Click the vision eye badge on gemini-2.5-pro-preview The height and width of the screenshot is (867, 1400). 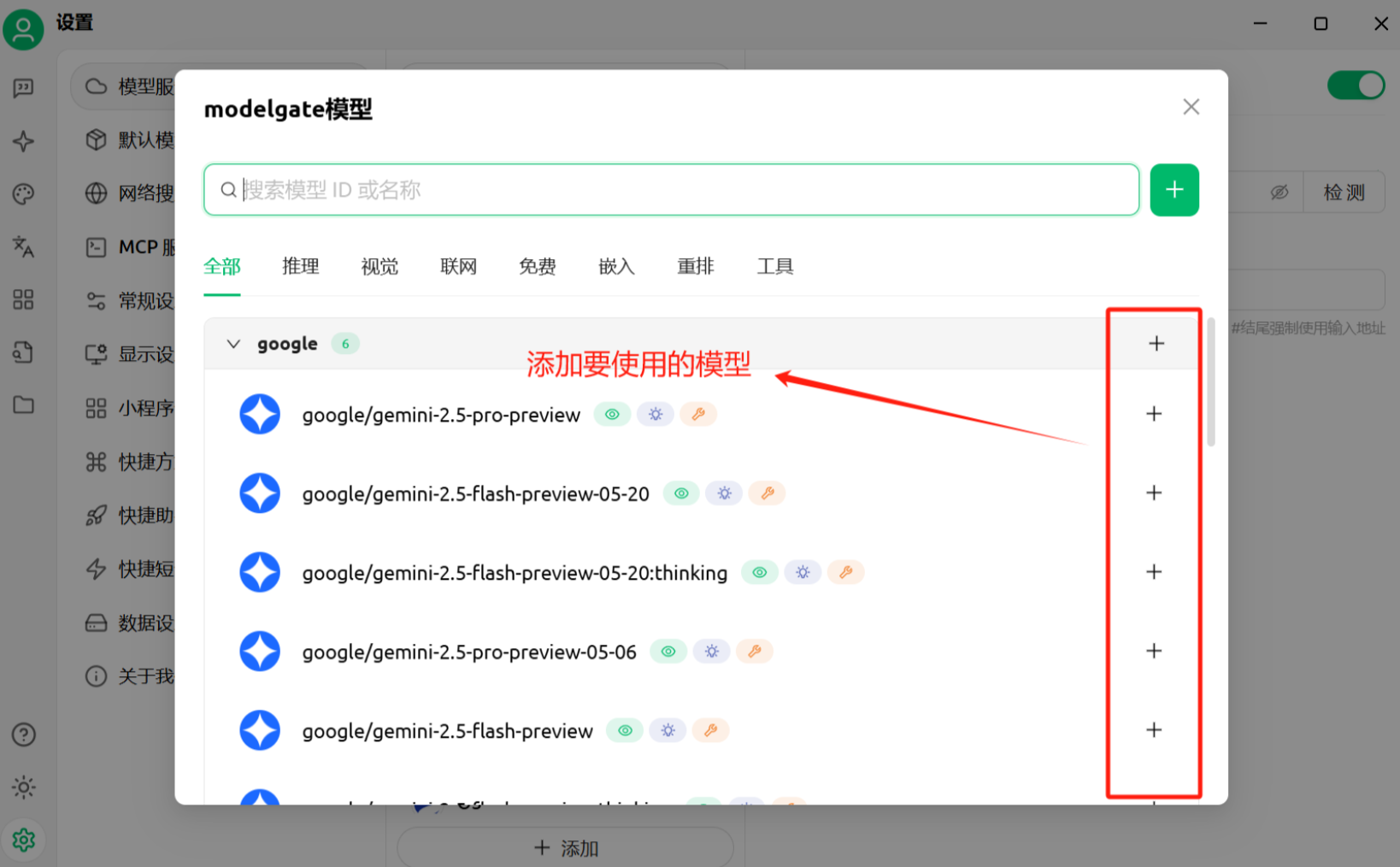pyautogui.click(x=612, y=414)
